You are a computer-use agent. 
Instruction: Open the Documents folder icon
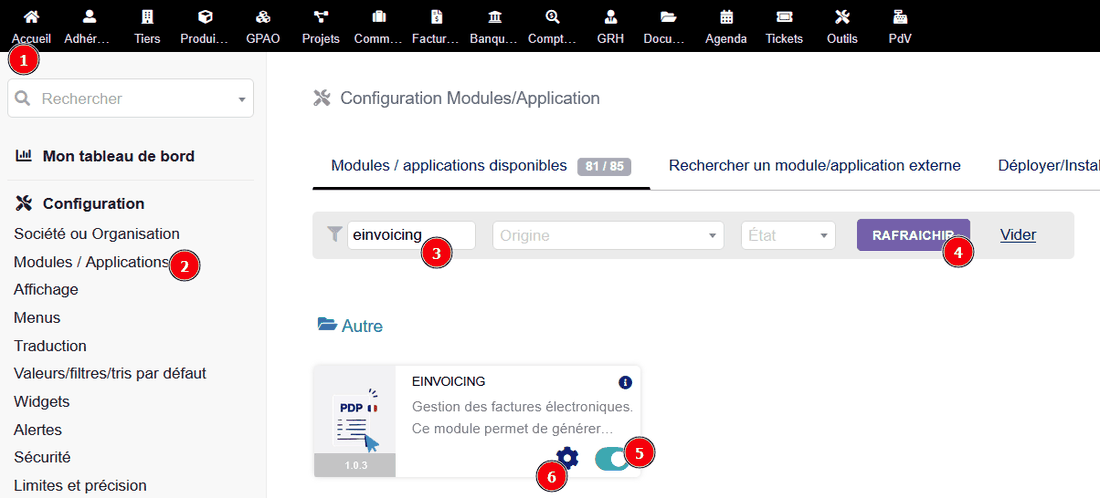click(x=669, y=17)
